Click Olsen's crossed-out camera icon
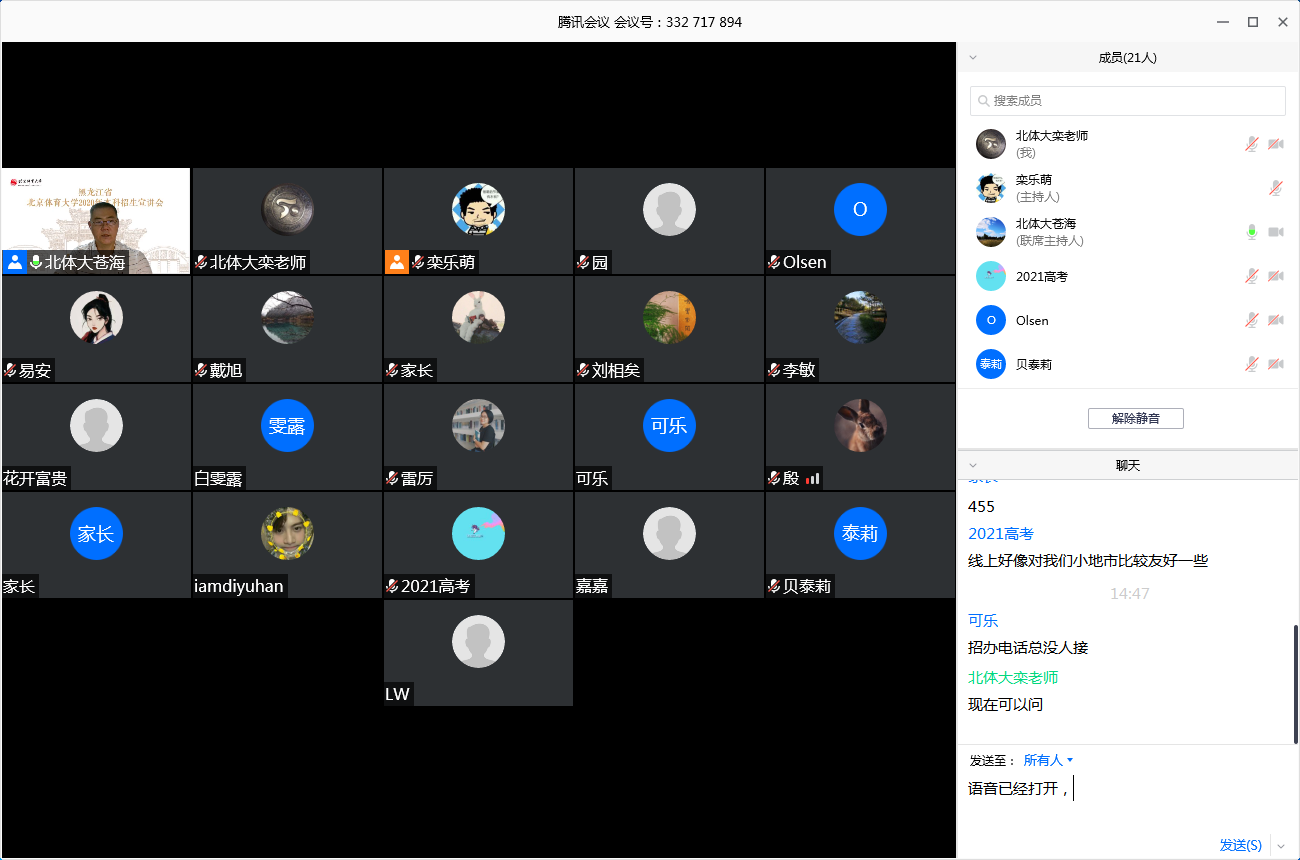Image resolution: width=1300 pixels, height=860 pixels. click(1275, 320)
